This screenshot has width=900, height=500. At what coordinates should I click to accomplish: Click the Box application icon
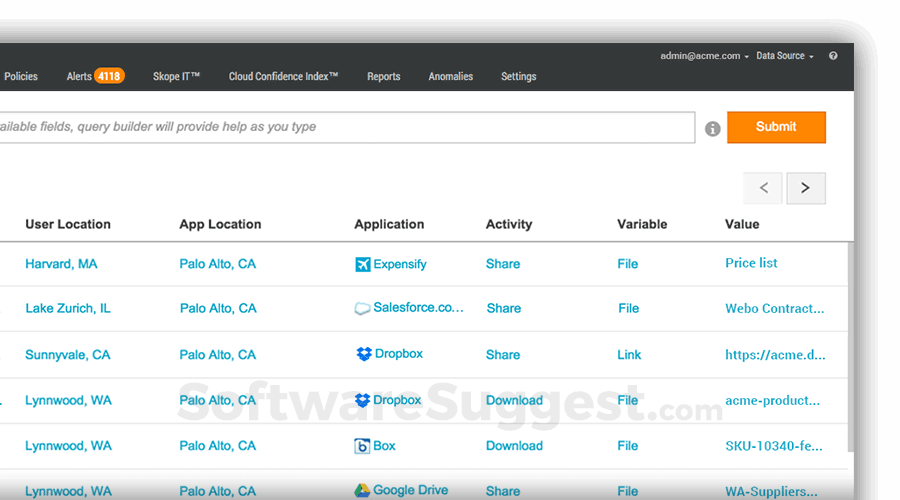pyautogui.click(x=362, y=446)
